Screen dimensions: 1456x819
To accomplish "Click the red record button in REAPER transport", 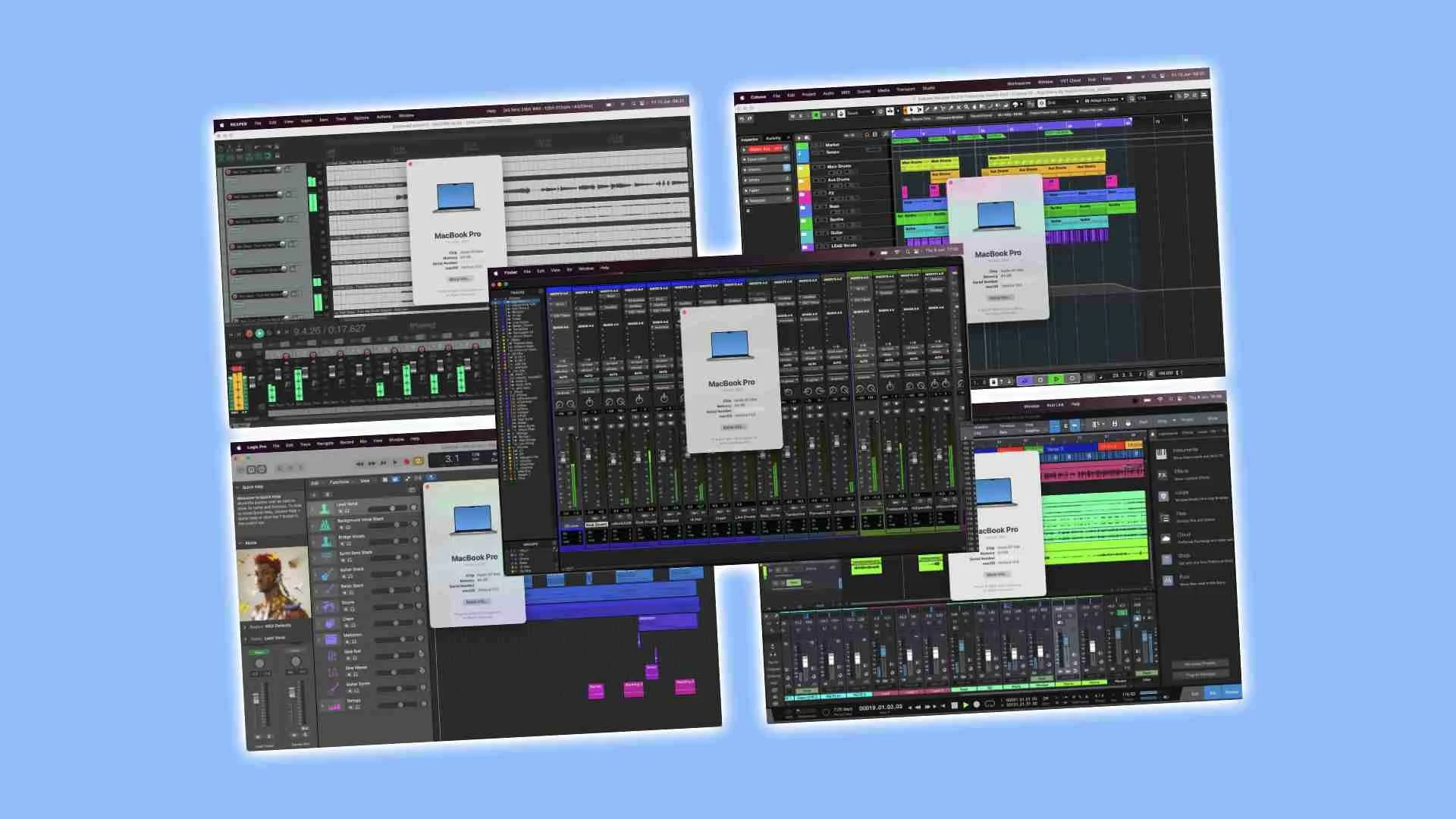I will coord(249,334).
